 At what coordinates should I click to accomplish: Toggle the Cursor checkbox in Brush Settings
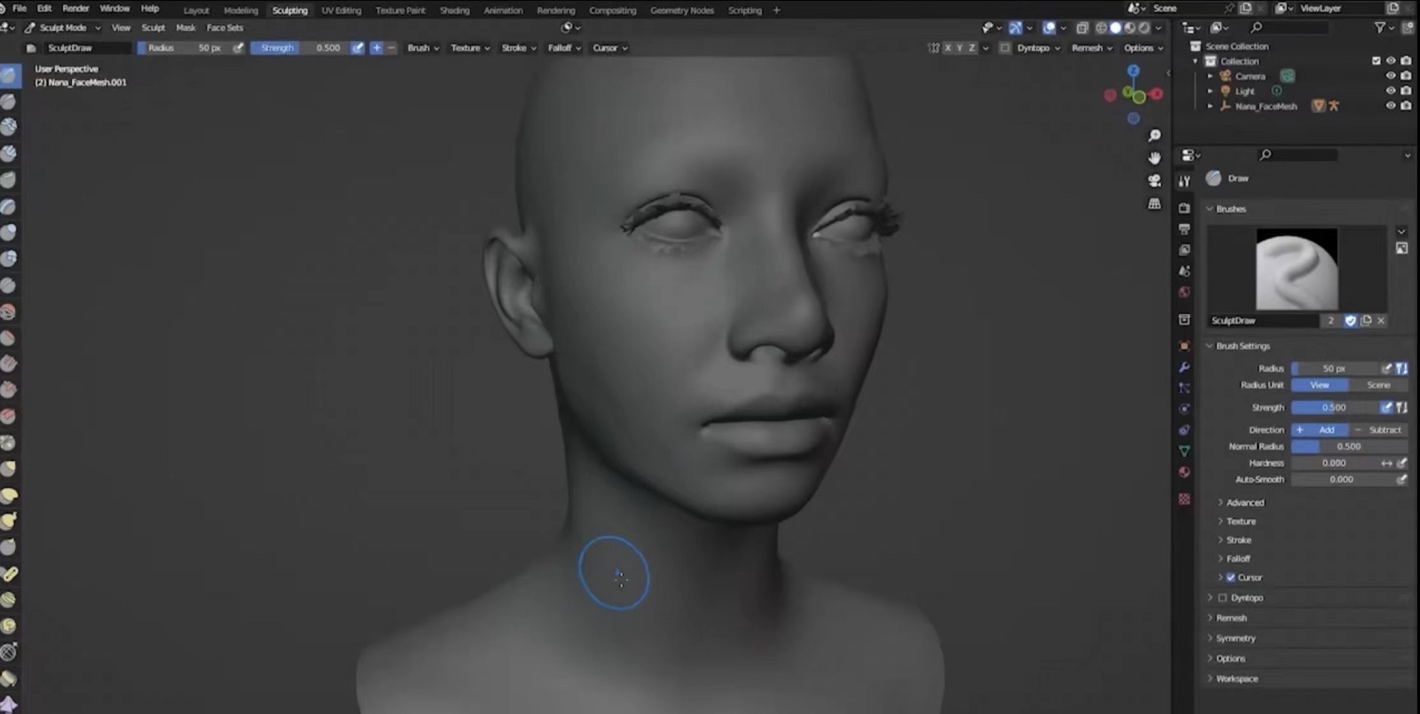point(1231,577)
